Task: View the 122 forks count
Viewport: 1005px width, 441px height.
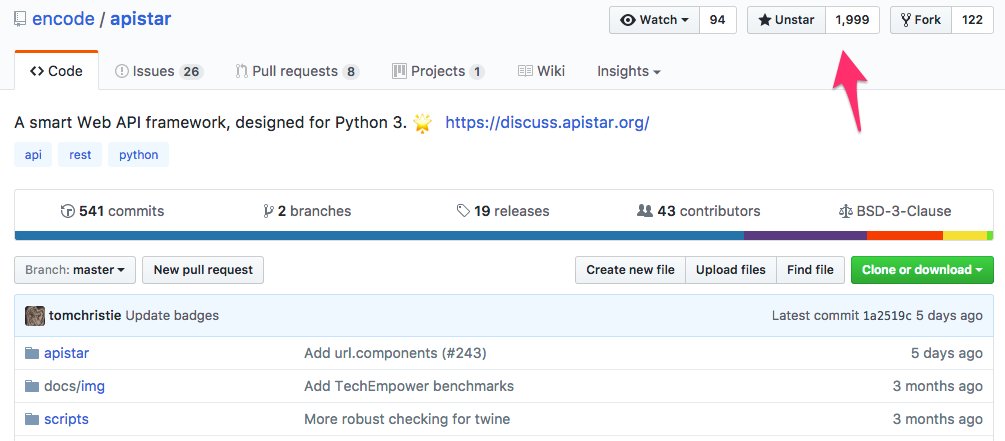Action: [972, 20]
